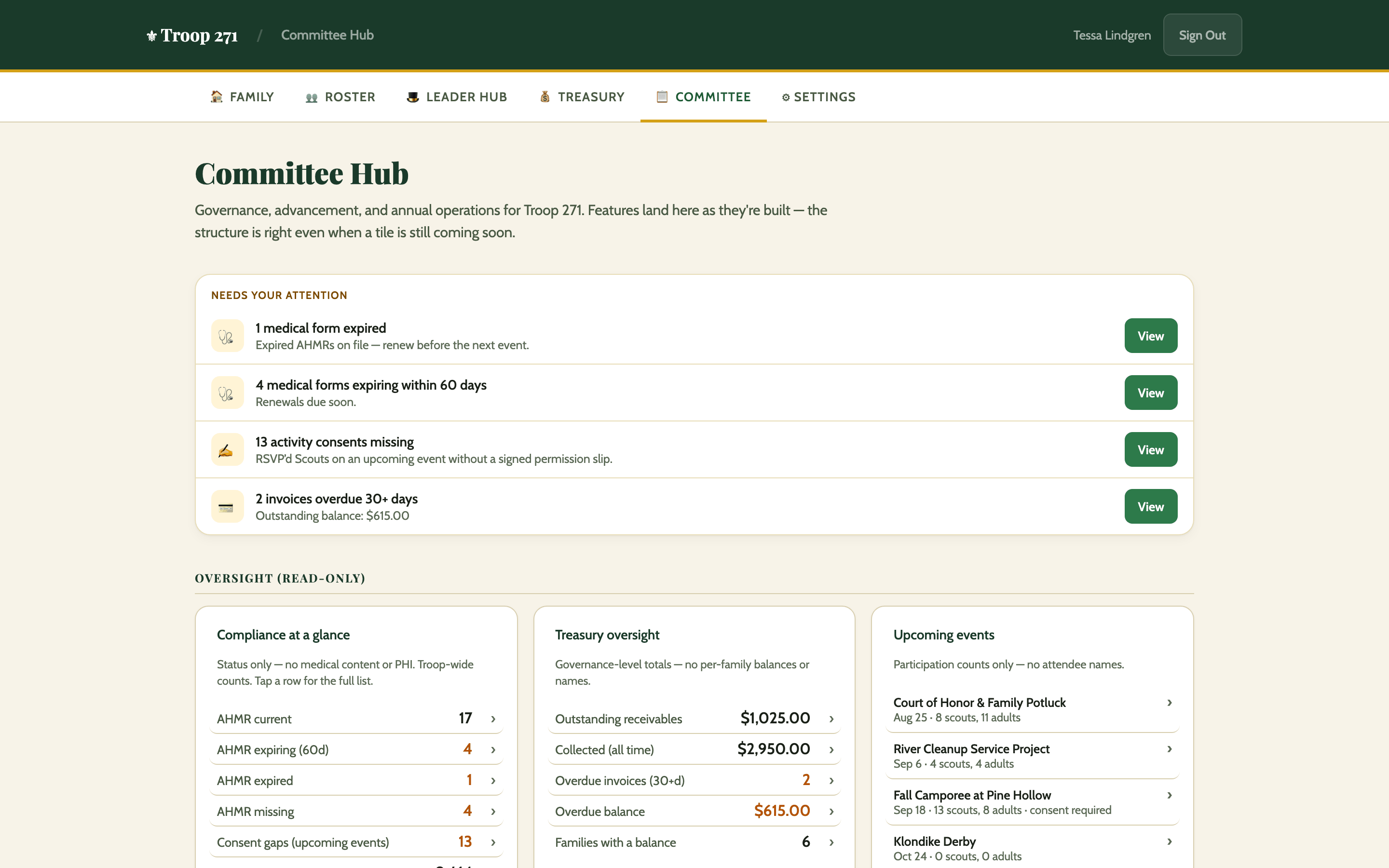The image size is (1389, 868).
Task: Switch to the Roster tab
Action: (x=340, y=97)
